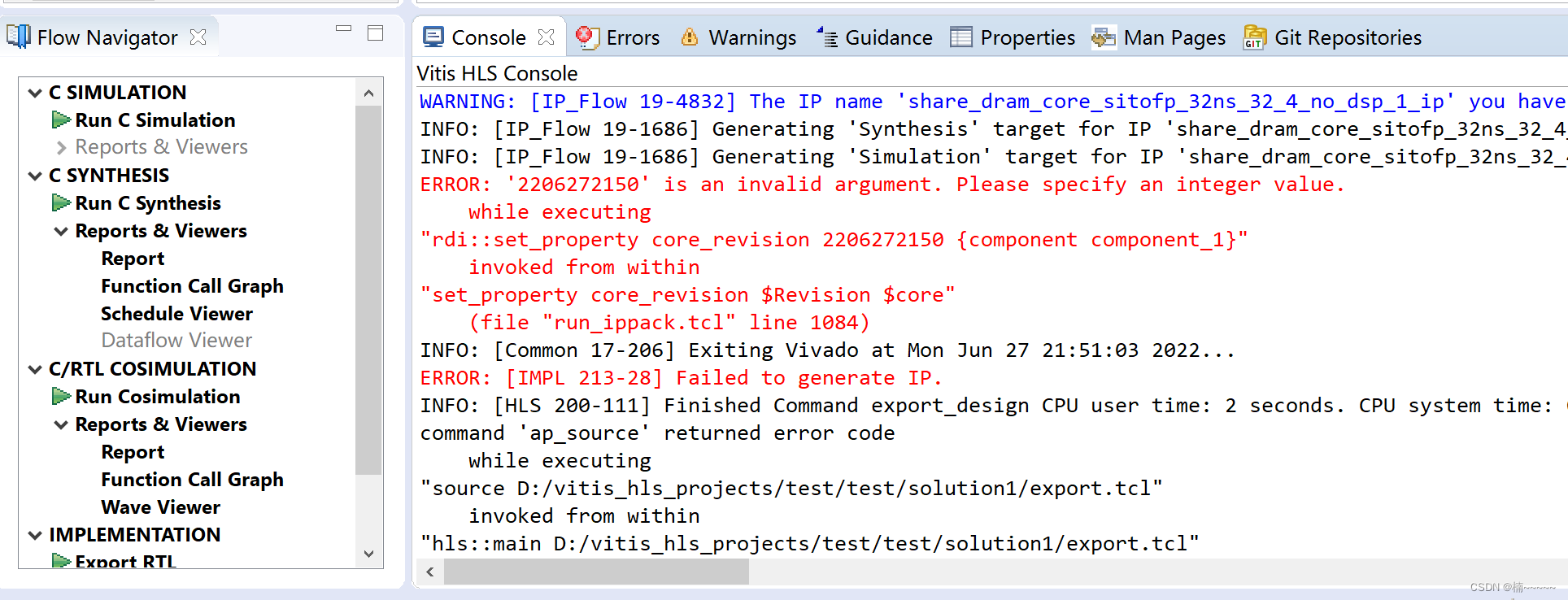The height and width of the screenshot is (600, 1568).
Task: Open the Errors tab
Action: point(633,37)
